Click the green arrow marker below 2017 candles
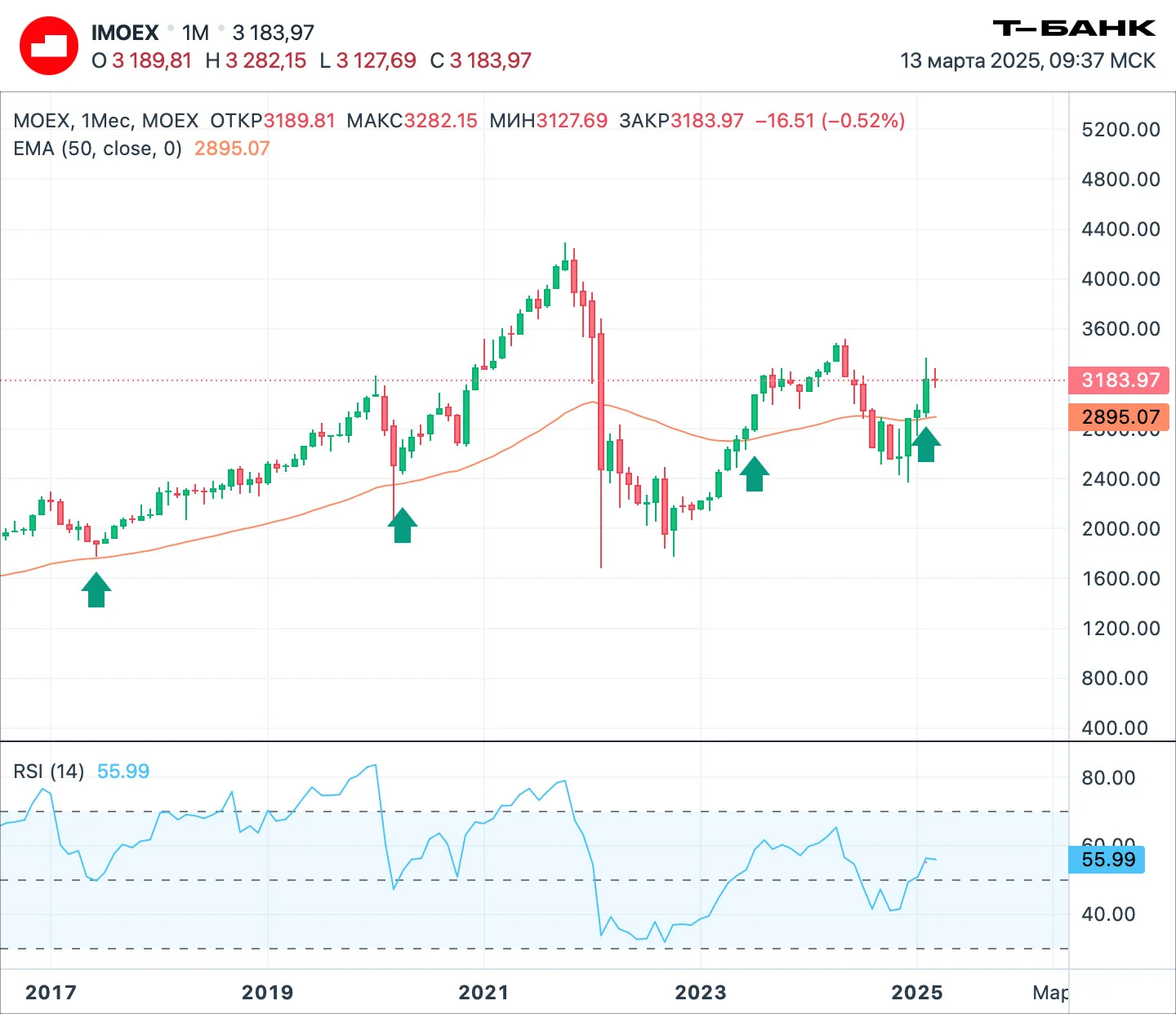 click(96, 589)
